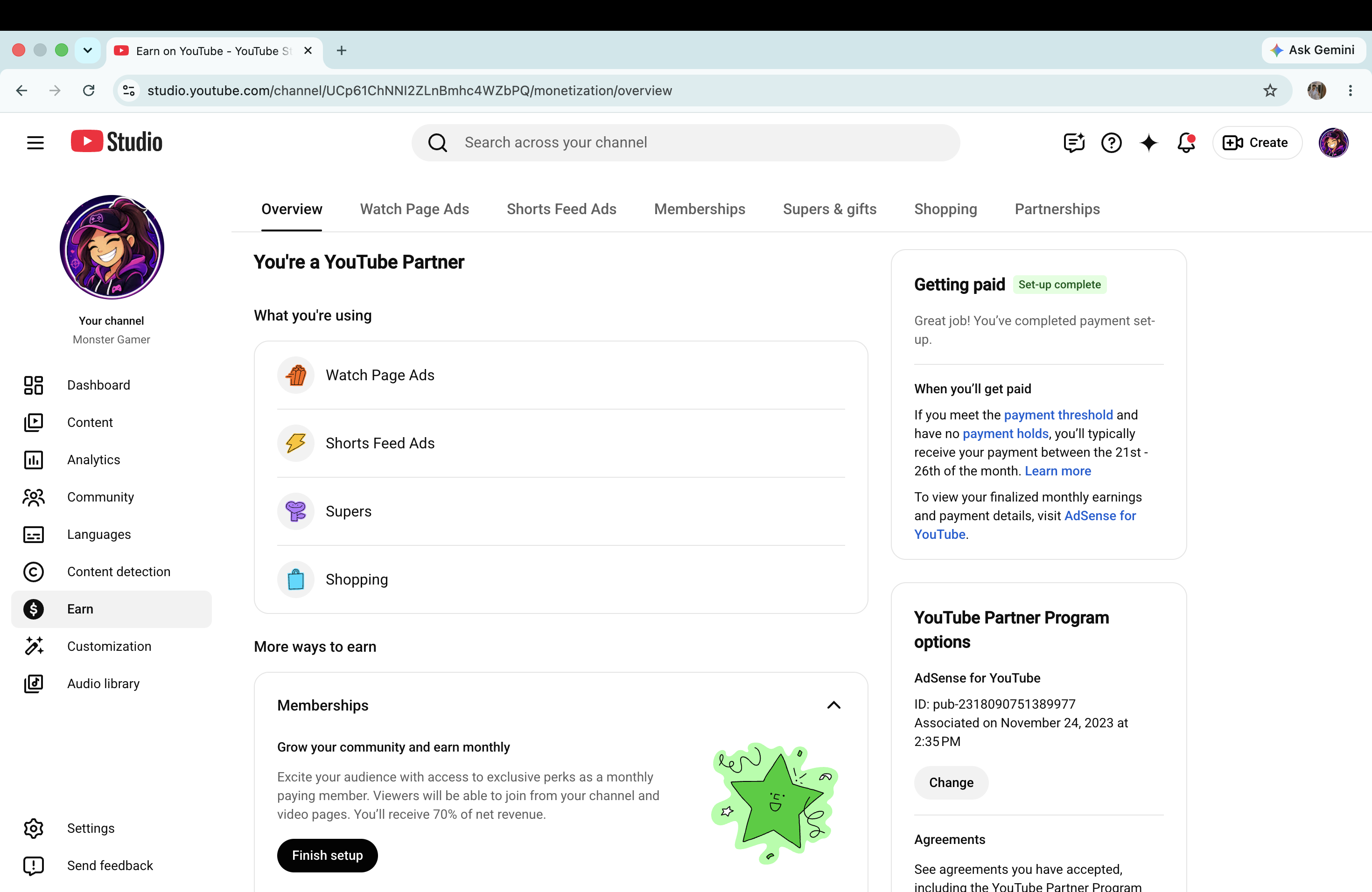
Task: Click the Learn more link
Action: (x=1058, y=471)
